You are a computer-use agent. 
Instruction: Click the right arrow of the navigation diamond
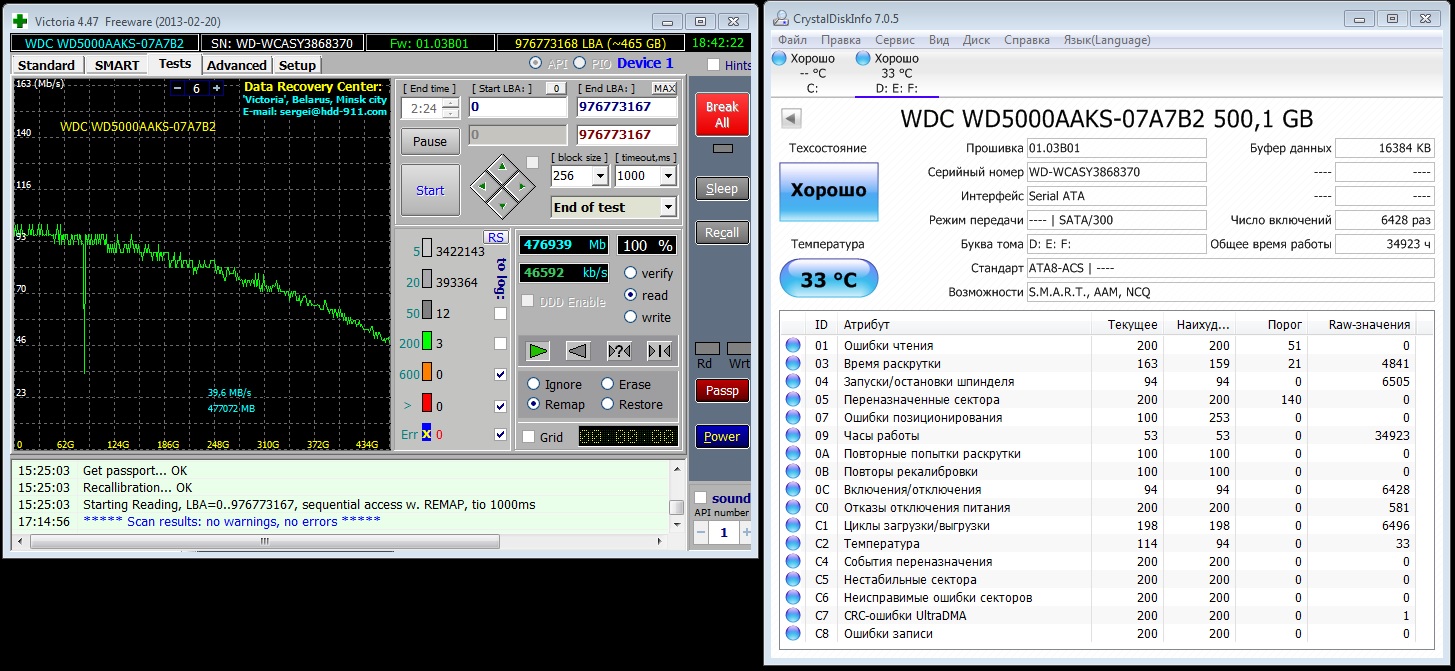click(x=522, y=185)
